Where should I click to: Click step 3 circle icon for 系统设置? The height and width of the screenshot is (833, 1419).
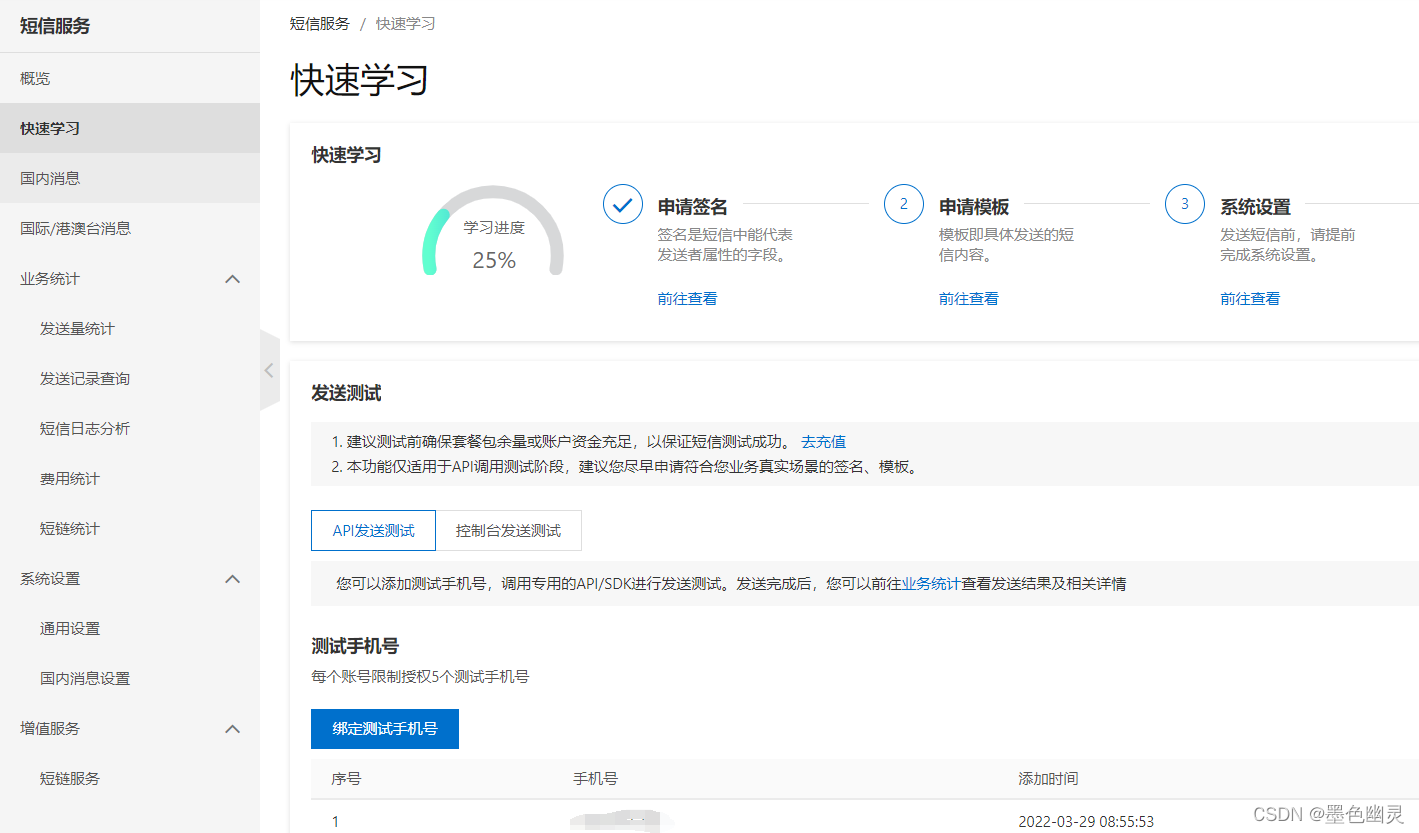pyautogui.click(x=1184, y=205)
